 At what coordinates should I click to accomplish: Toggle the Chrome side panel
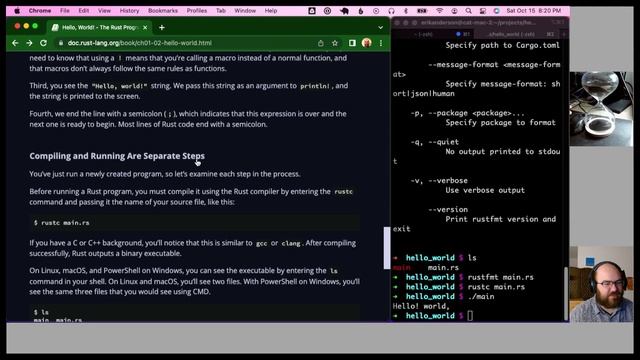pos(352,43)
